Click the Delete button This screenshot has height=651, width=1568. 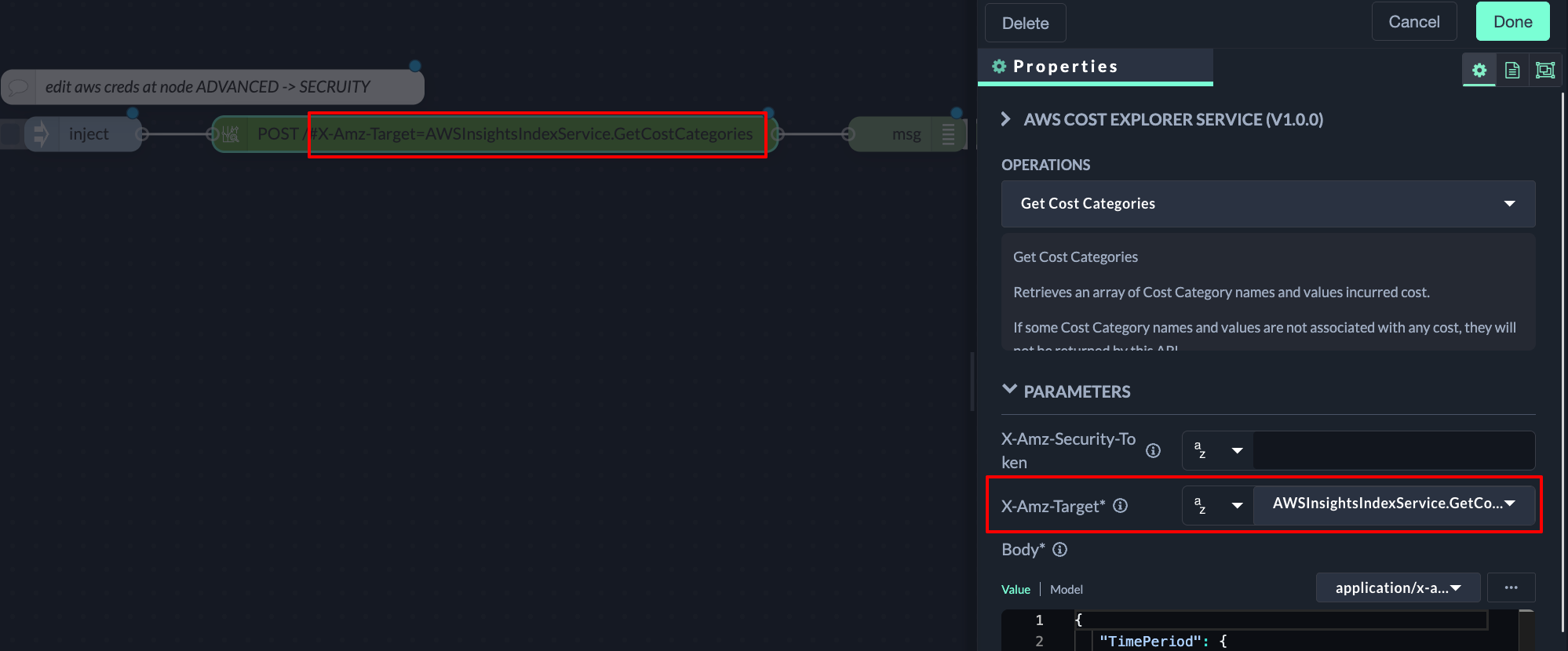click(x=1025, y=24)
